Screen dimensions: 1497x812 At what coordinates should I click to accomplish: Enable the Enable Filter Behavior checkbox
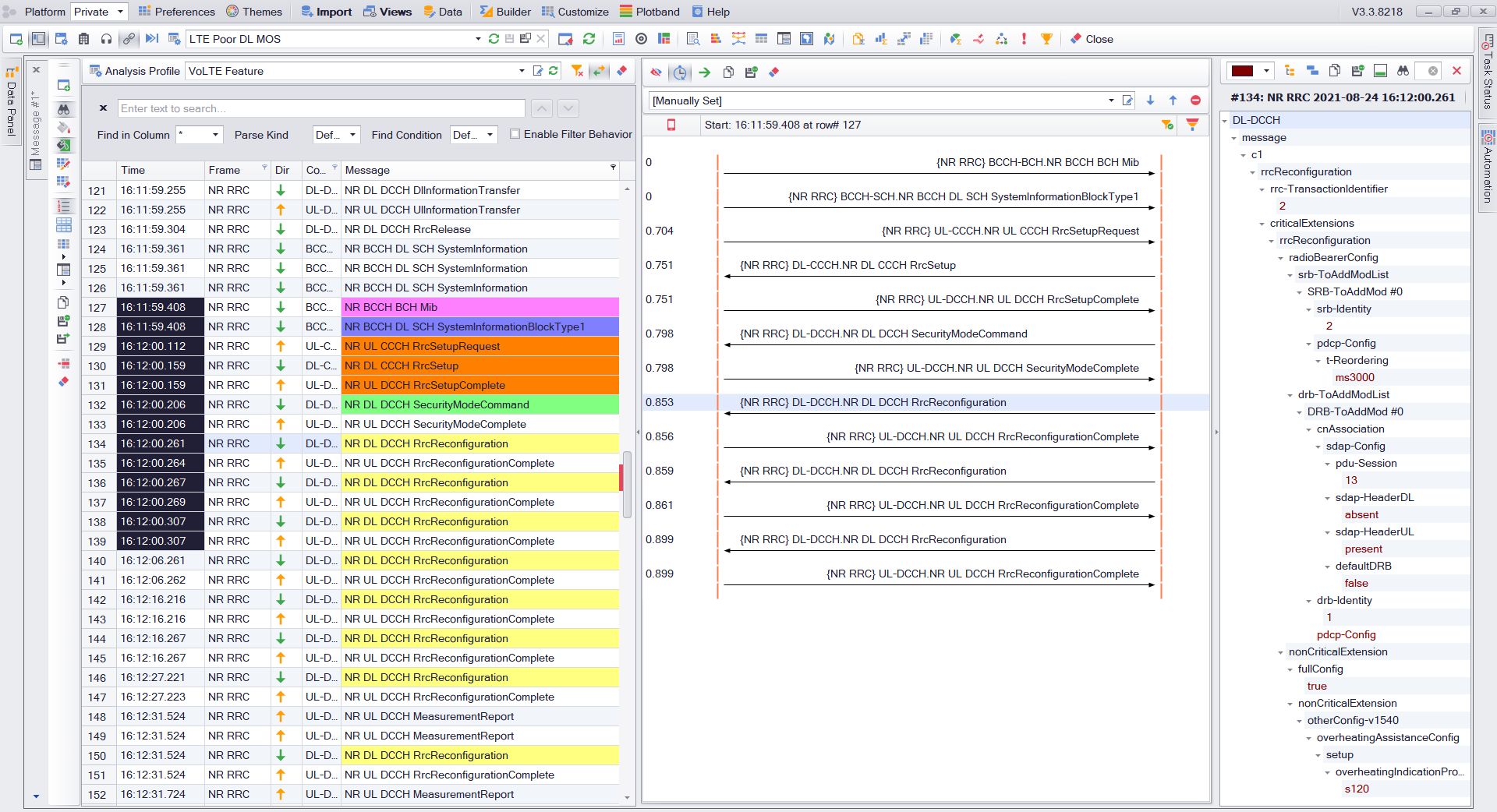515,133
